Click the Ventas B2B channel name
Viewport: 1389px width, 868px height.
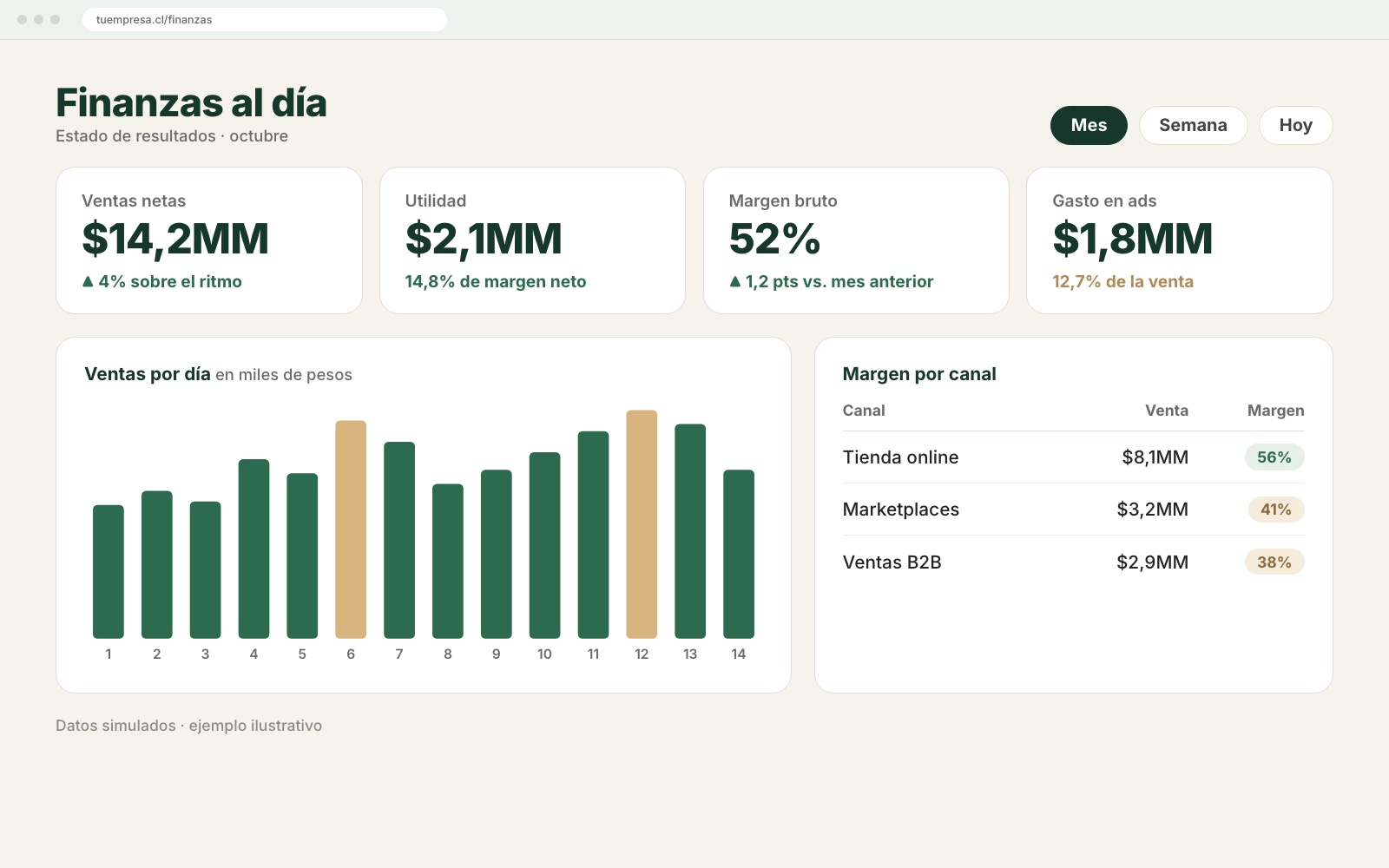892,562
